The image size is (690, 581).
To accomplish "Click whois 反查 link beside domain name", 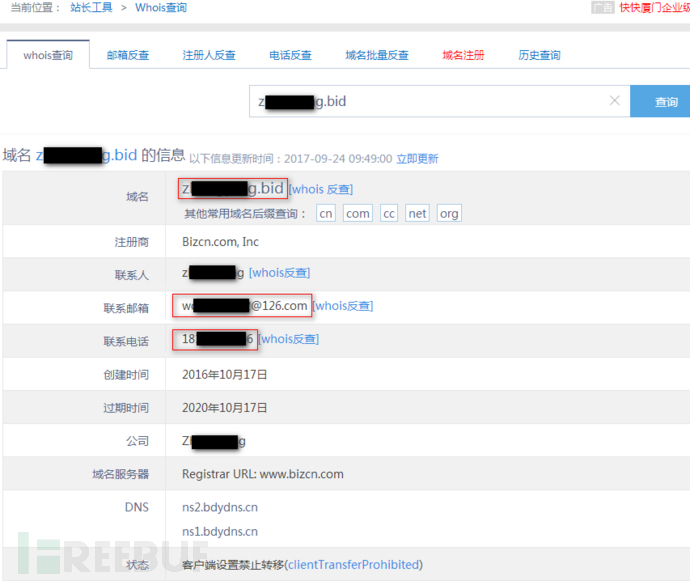I will coord(321,189).
